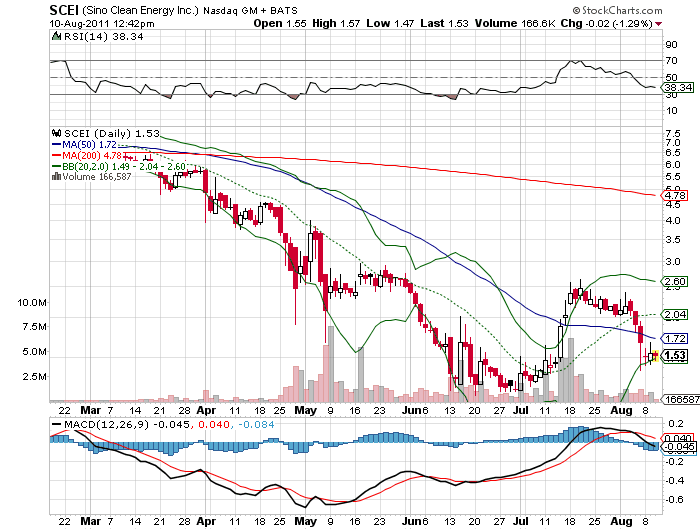This screenshot has width=700, height=530.
Task: Click the RSI(14) 38.34 panel label
Action: point(104,37)
